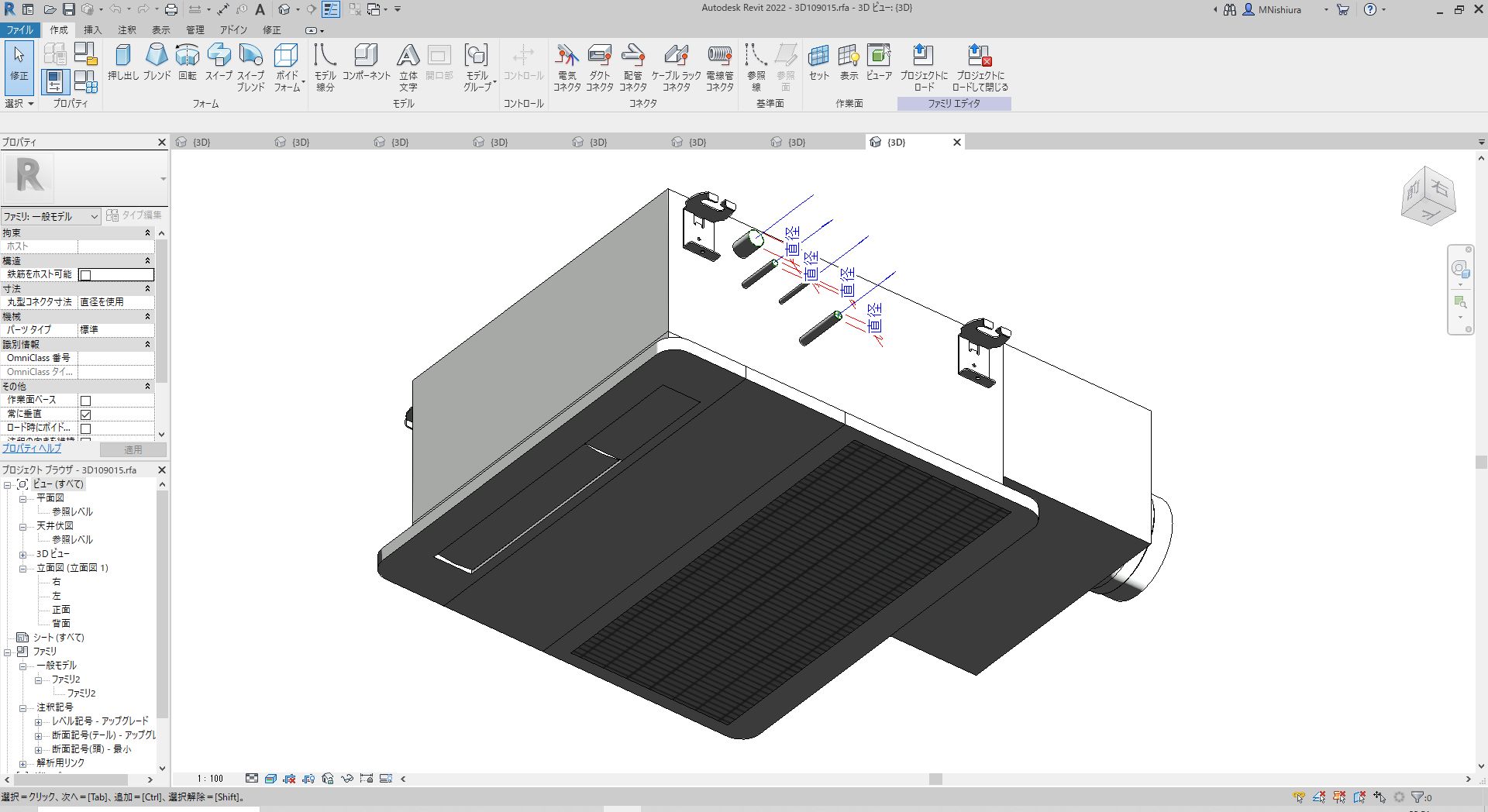Click the horizontal scrollbar below 3D view

[x=935, y=779]
